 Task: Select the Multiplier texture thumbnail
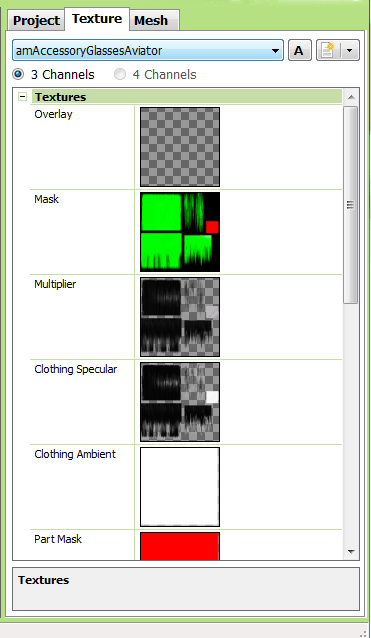(180, 317)
